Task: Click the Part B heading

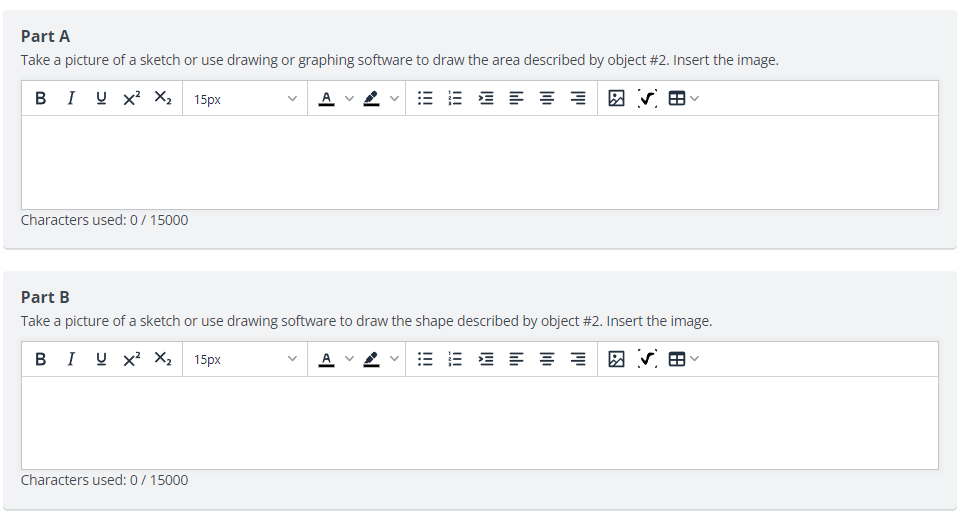Action: point(45,298)
